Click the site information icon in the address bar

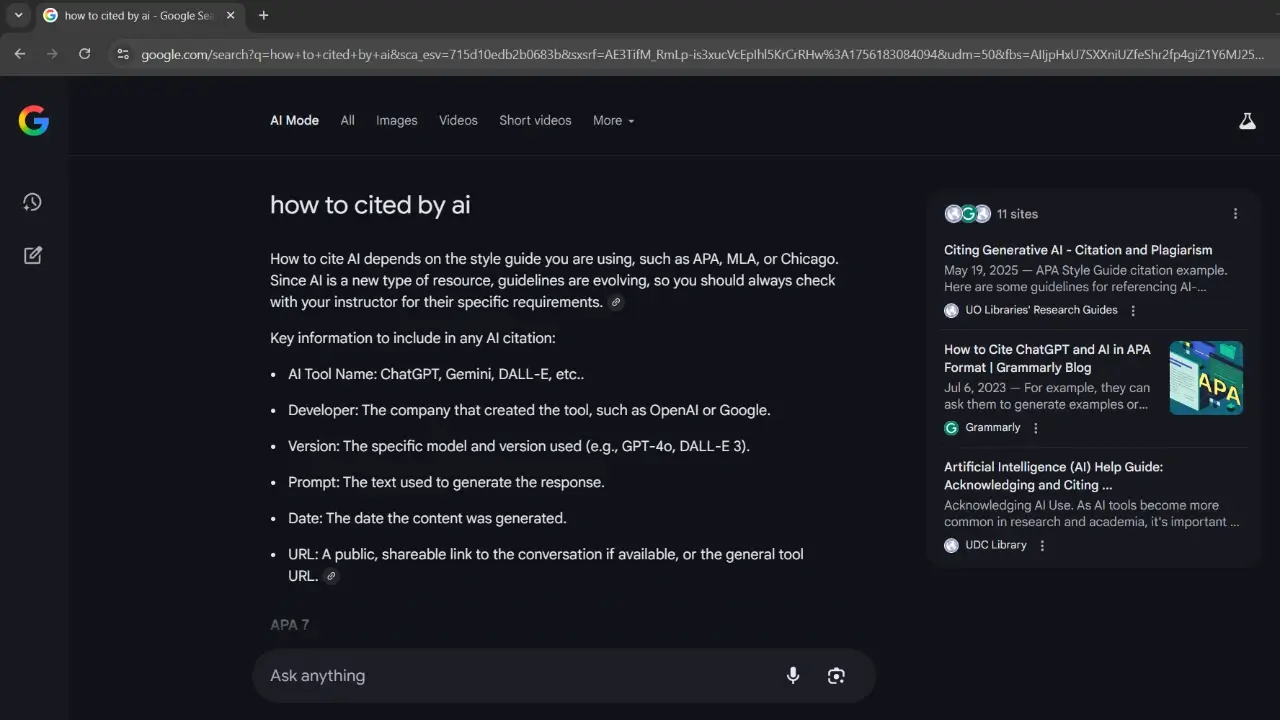tap(122, 53)
